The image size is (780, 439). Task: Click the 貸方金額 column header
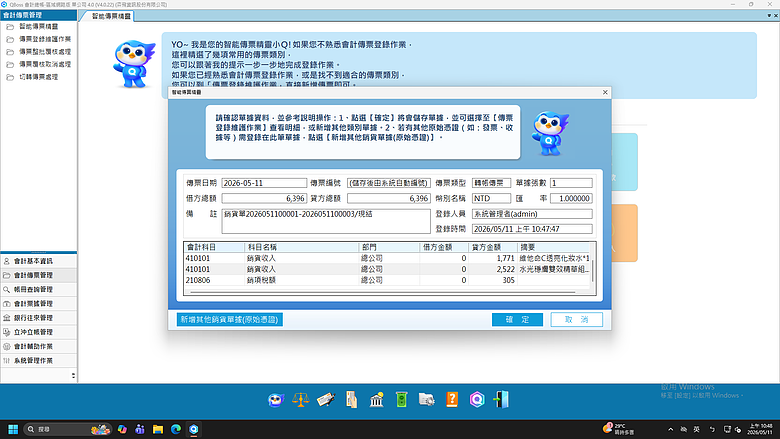tap(492, 247)
